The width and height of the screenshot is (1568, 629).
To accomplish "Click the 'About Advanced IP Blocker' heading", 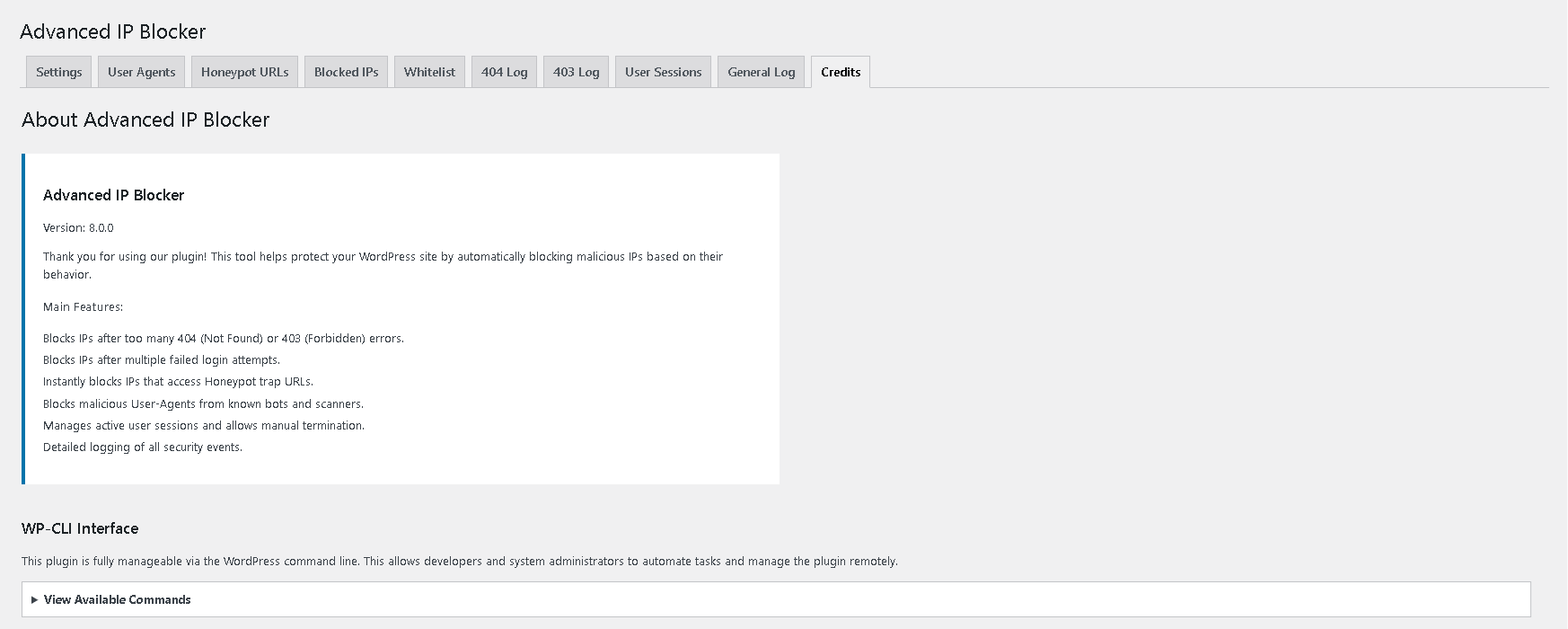I will 145,120.
